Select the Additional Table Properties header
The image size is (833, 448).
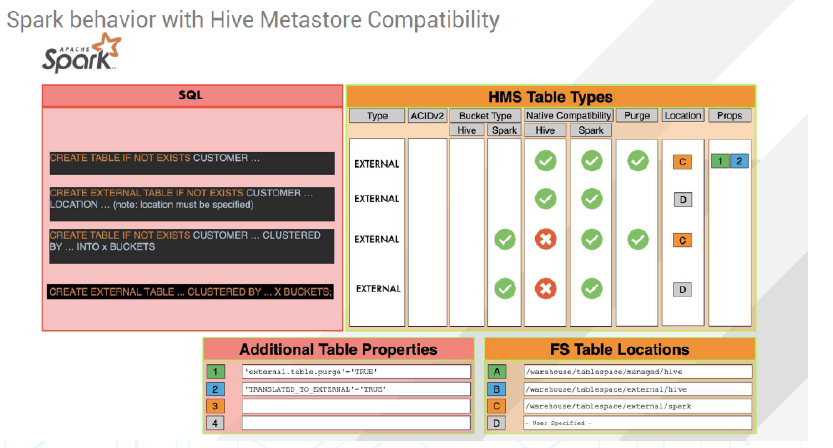338,349
